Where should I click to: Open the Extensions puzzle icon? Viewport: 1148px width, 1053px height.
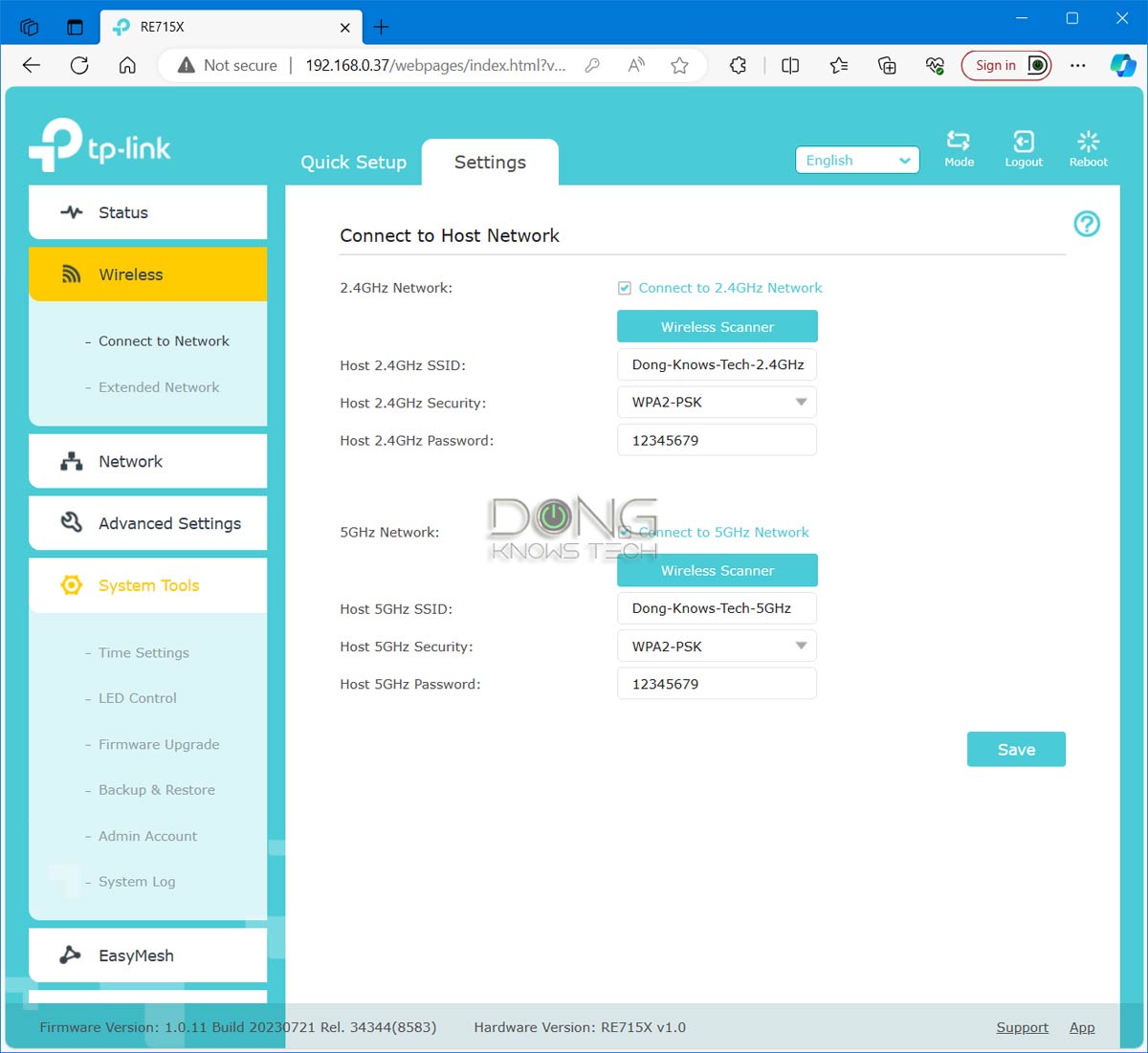tap(738, 65)
